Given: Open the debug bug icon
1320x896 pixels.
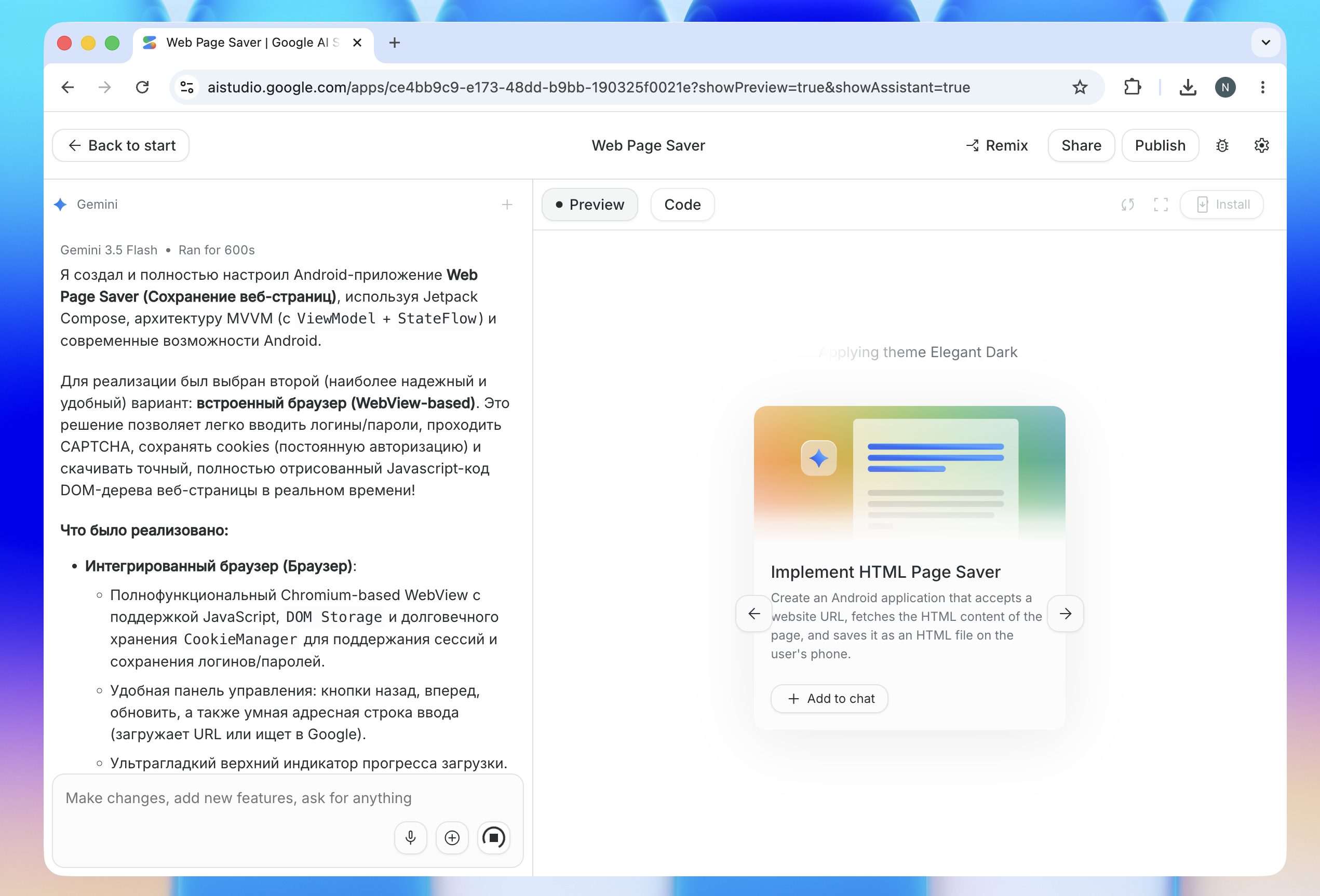Looking at the screenshot, I should (1222, 146).
